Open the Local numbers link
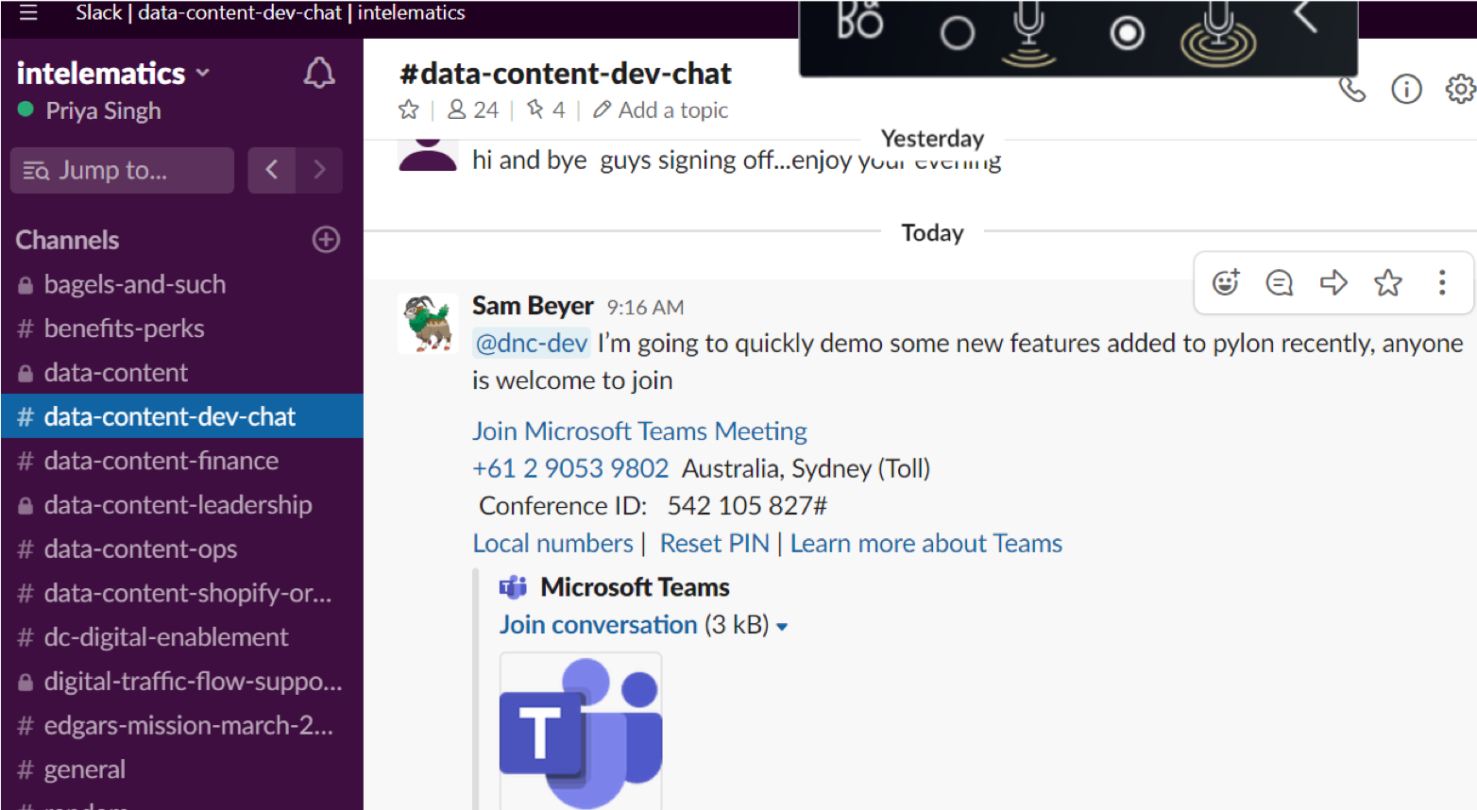 tap(553, 543)
